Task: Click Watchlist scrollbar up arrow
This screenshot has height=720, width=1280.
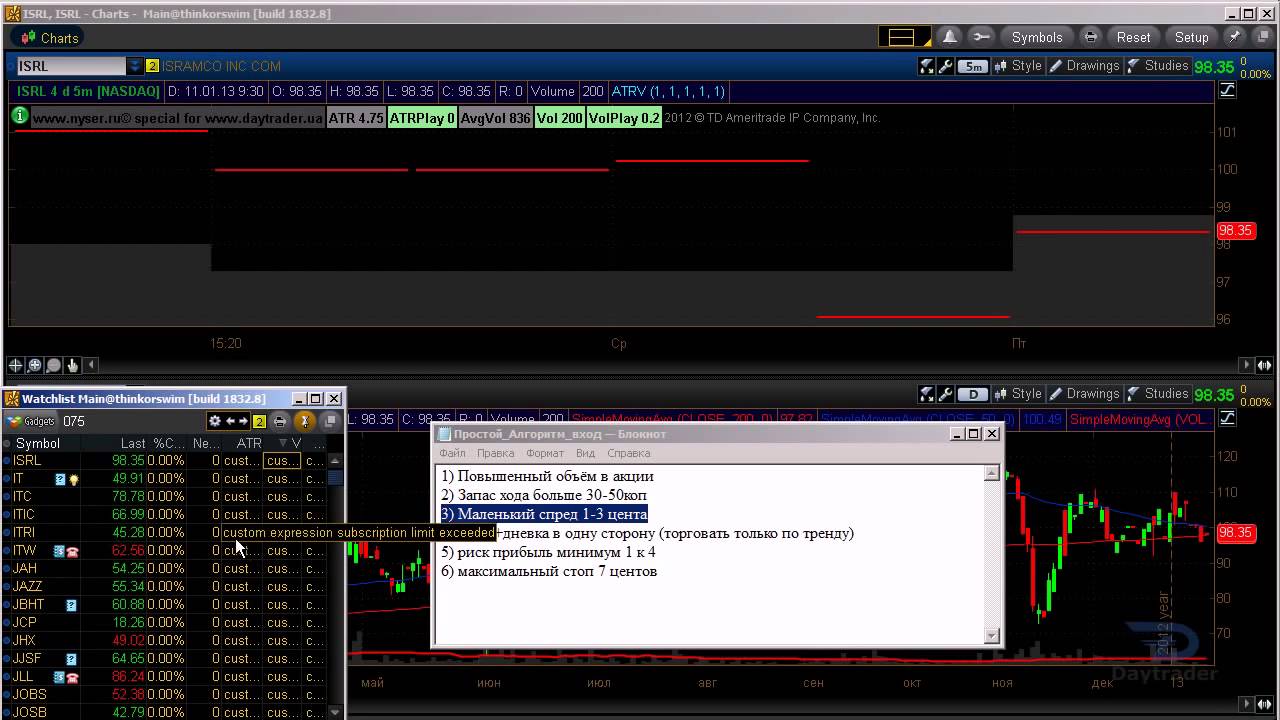Action: (x=335, y=461)
